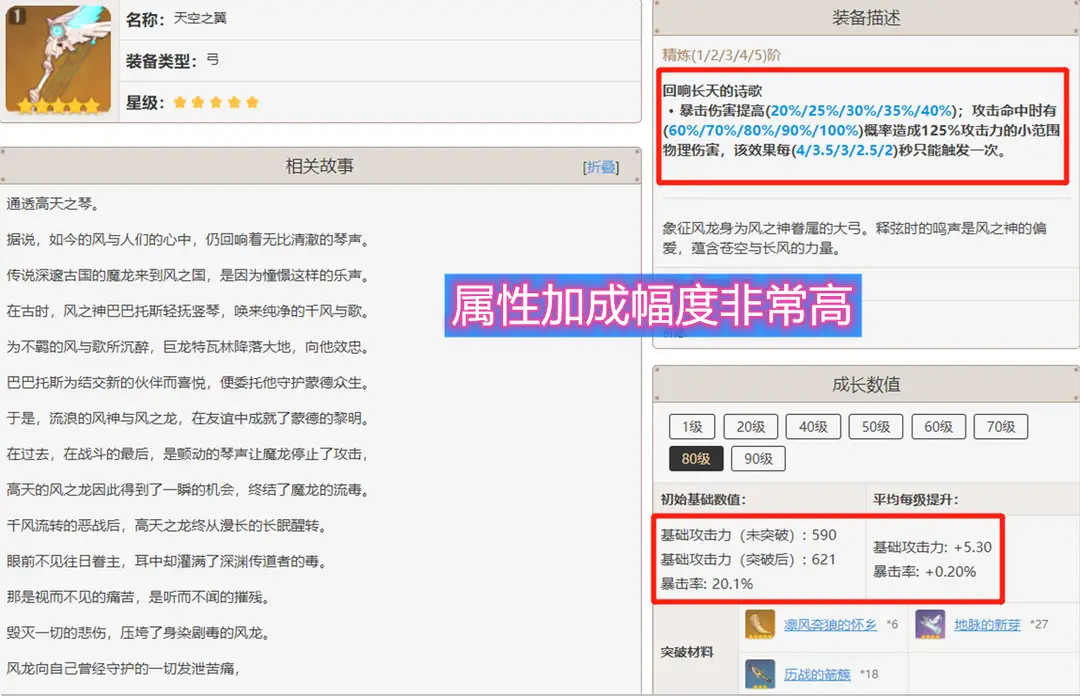Switch to the 40级 level tab

(813, 427)
